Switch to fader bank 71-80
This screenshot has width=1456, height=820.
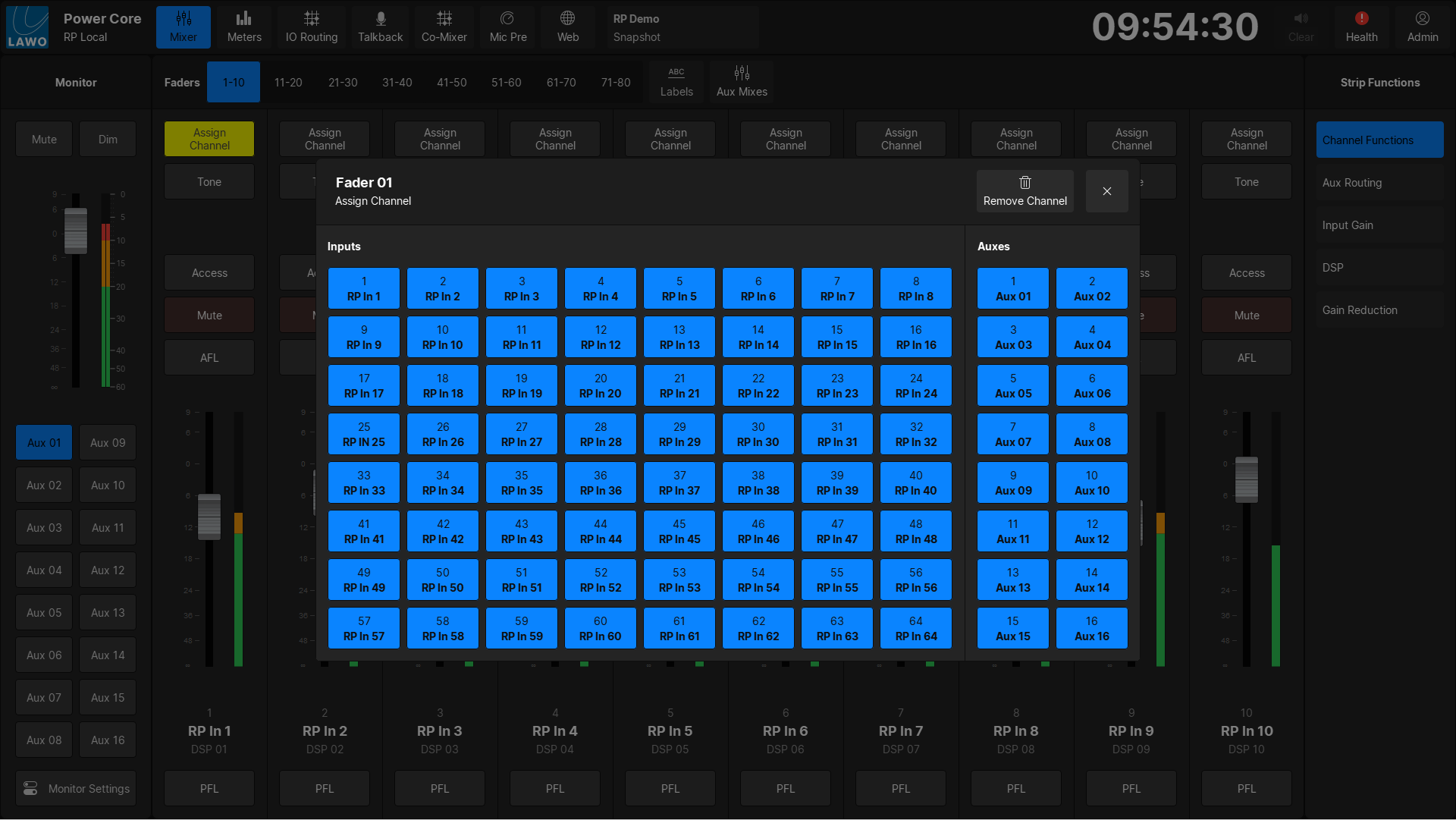(x=616, y=83)
